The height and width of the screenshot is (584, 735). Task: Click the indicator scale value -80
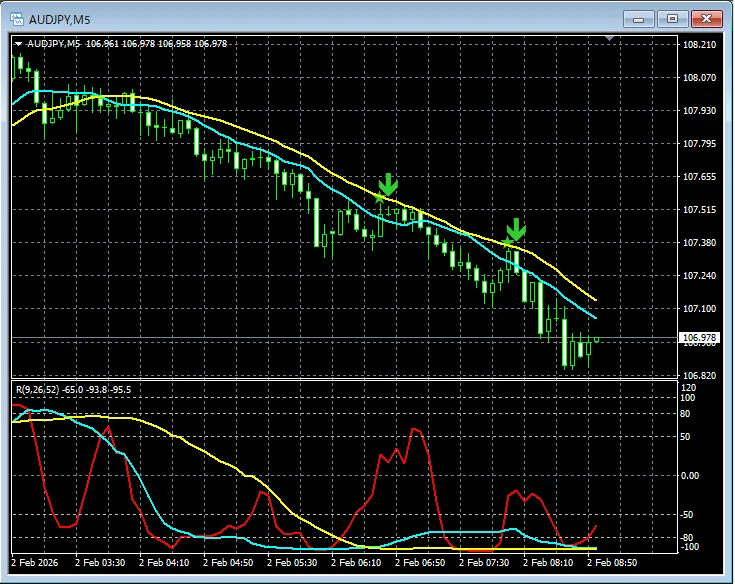click(686, 538)
